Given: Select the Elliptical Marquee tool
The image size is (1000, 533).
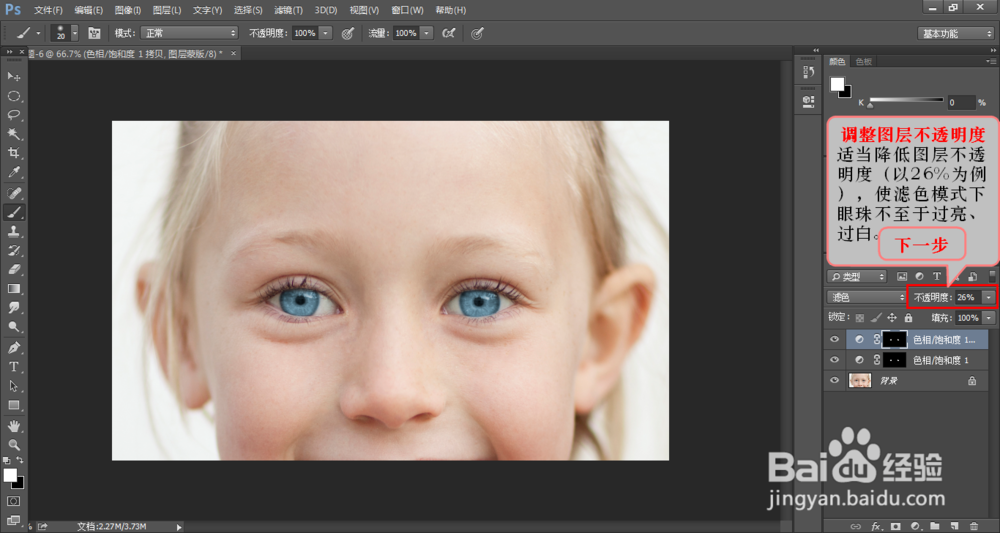Looking at the screenshot, I should point(13,96).
